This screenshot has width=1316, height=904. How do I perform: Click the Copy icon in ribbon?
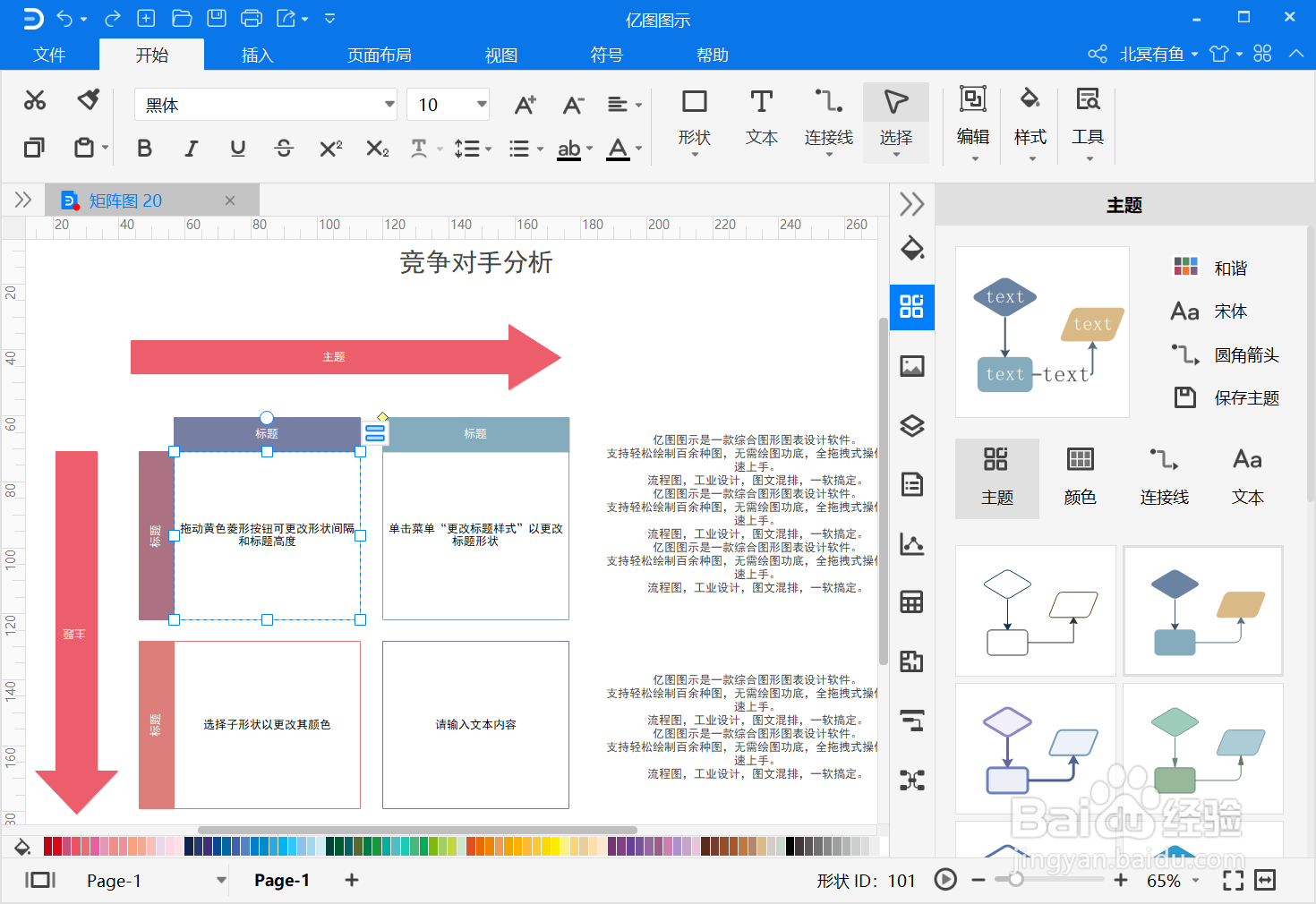35,147
